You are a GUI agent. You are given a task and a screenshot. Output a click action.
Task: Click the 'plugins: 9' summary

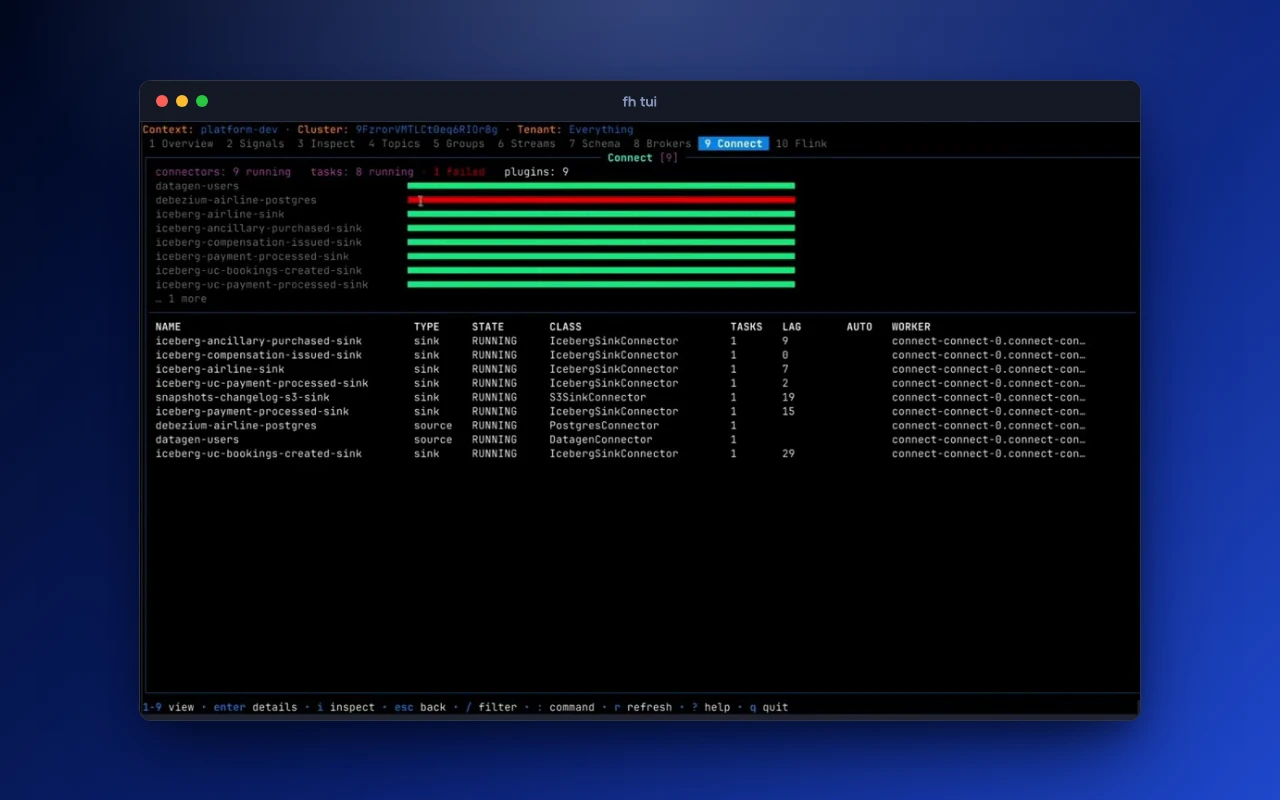pyautogui.click(x=536, y=172)
